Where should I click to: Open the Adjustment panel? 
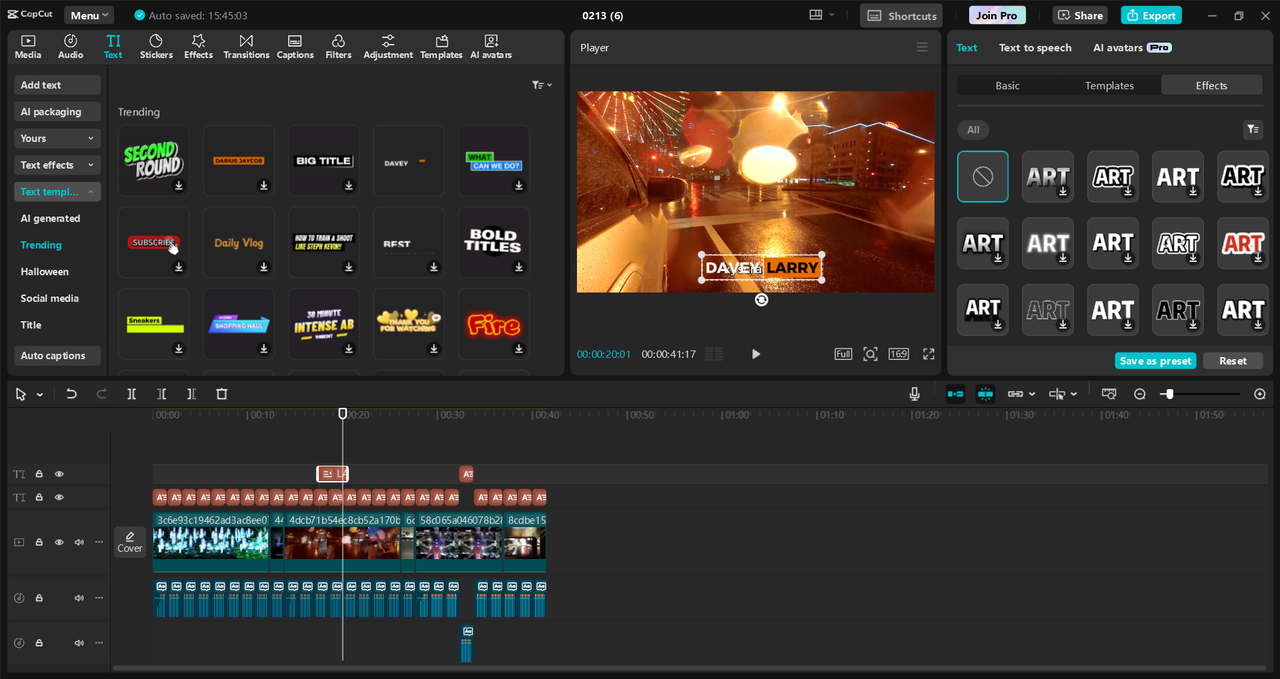[388, 46]
